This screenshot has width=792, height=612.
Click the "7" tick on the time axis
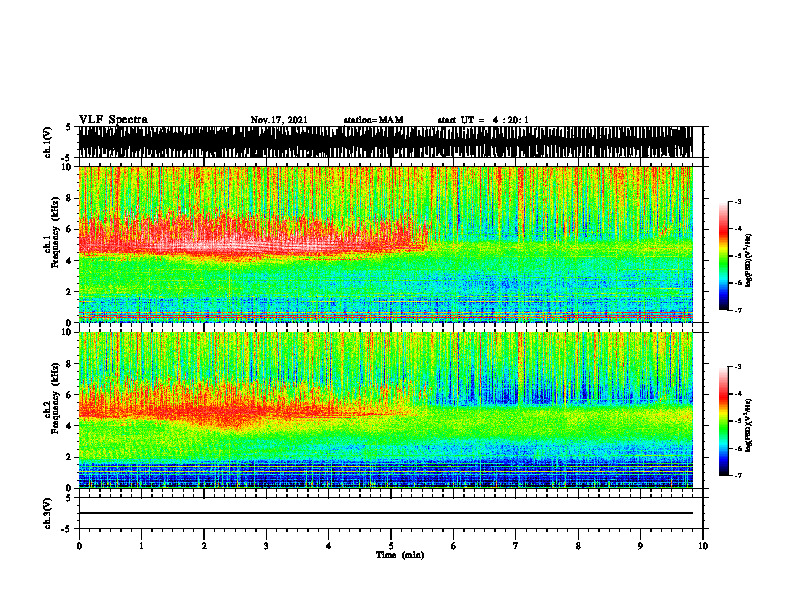[x=516, y=546]
